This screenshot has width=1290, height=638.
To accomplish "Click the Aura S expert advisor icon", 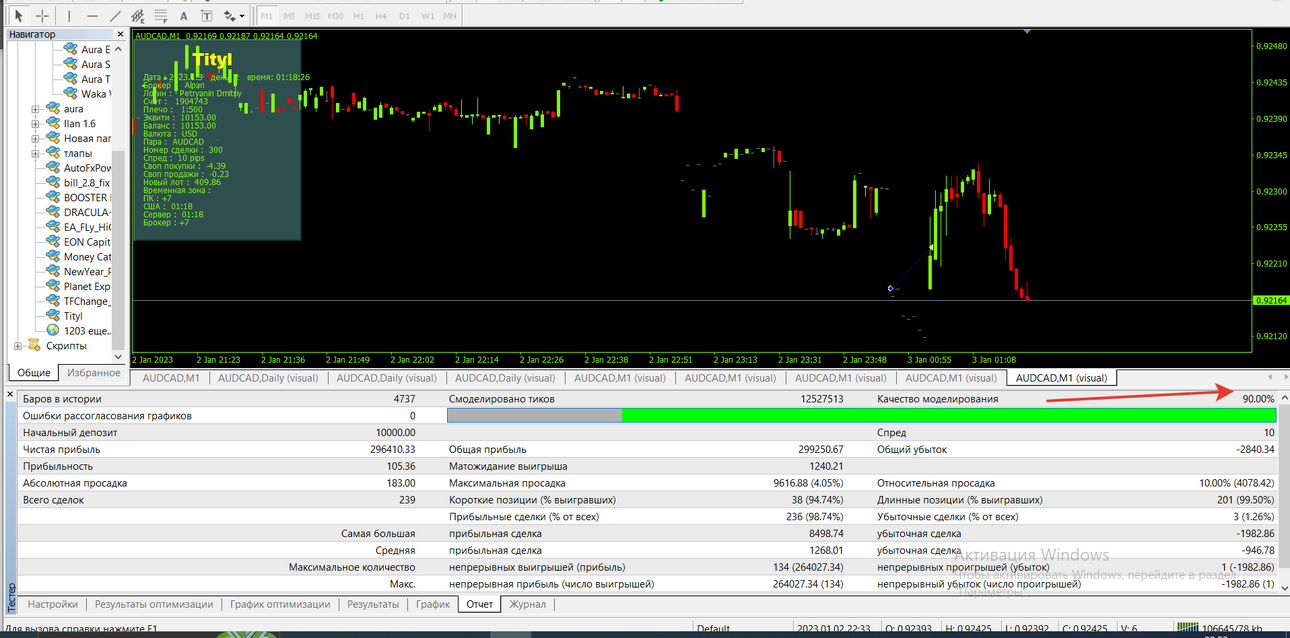I will pyautogui.click(x=69, y=64).
